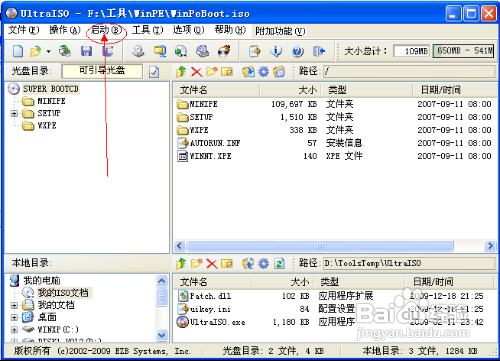Image resolution: width=500 pixels, height=361 pixels.
Task: Click the disc properties icon beside 可引导光盘
Action: pyautogui.click(x=154, y=72)
